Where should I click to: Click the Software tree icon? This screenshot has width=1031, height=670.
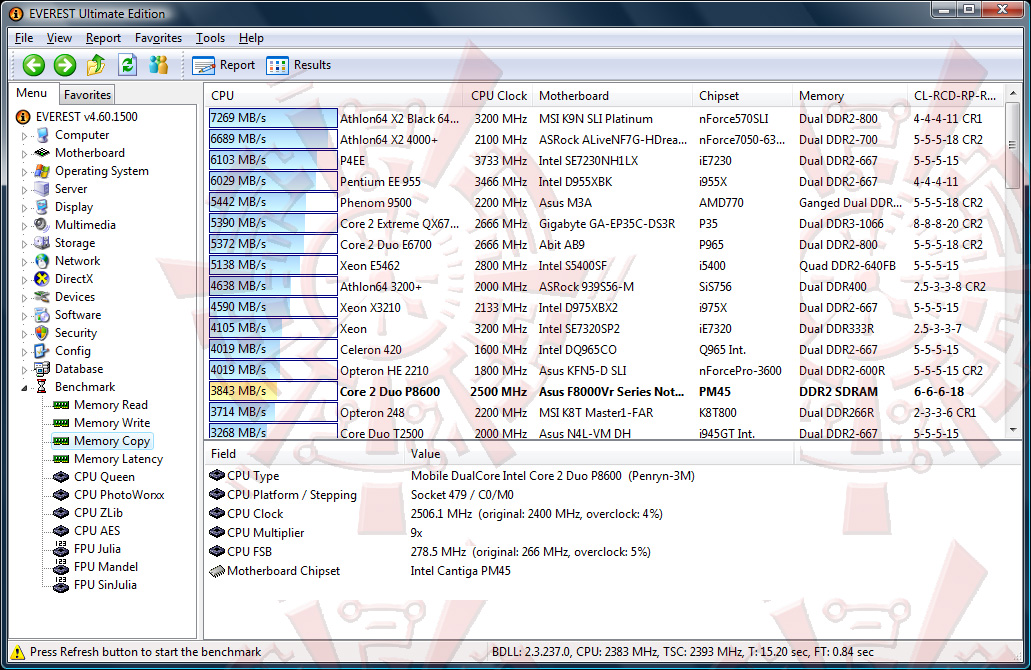(x=42, y=315)
